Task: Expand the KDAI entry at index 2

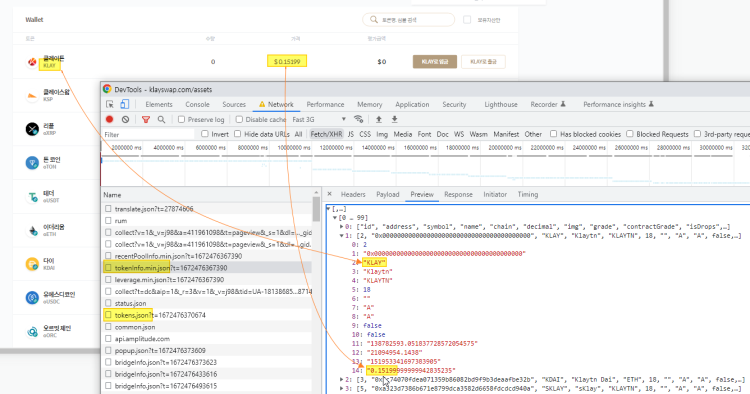Action: coord(342,380)
